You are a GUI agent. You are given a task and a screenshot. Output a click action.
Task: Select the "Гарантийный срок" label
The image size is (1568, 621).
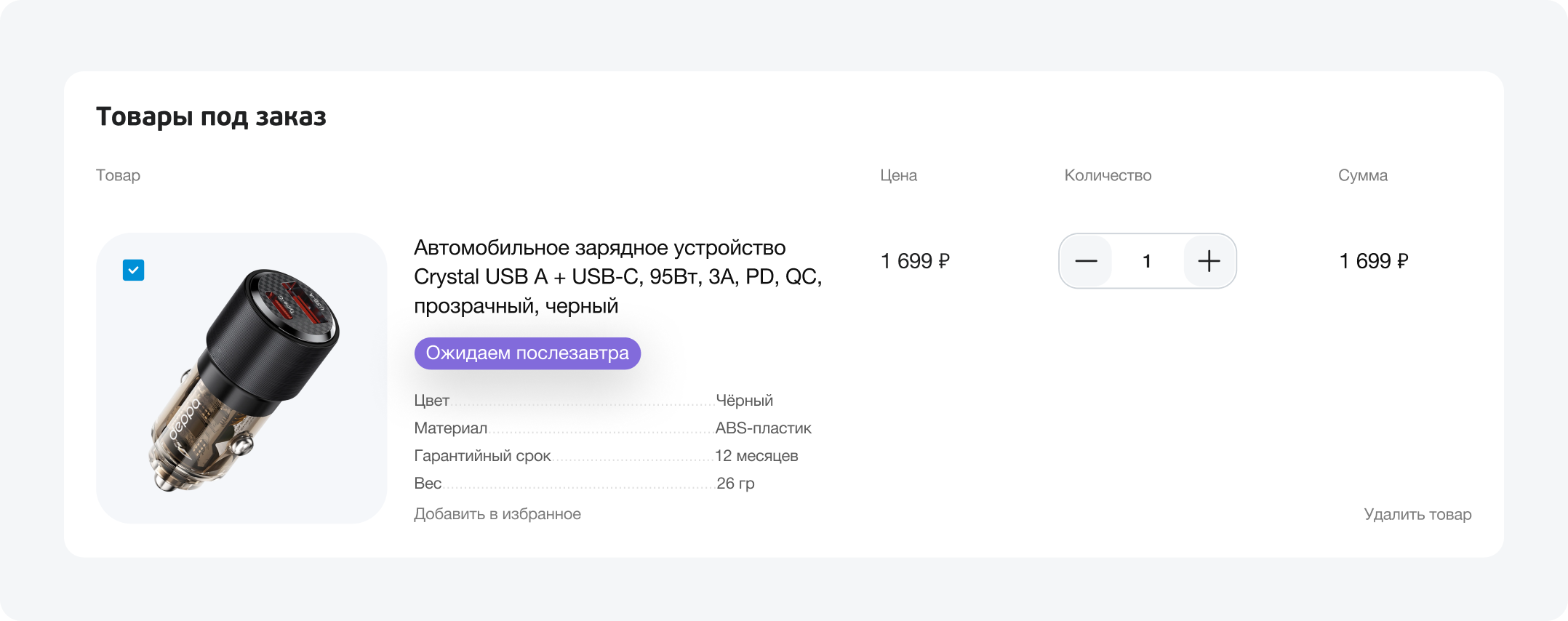tap(482, 456)
